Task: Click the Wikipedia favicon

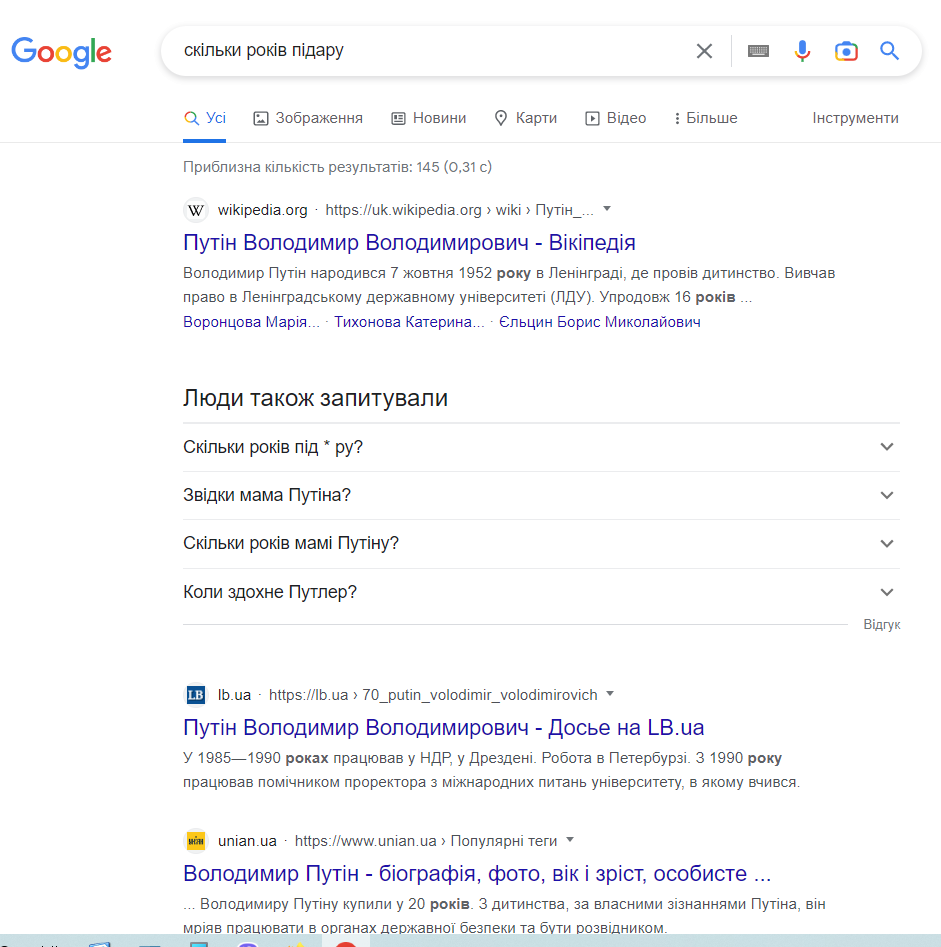Action: pos(196,210)
